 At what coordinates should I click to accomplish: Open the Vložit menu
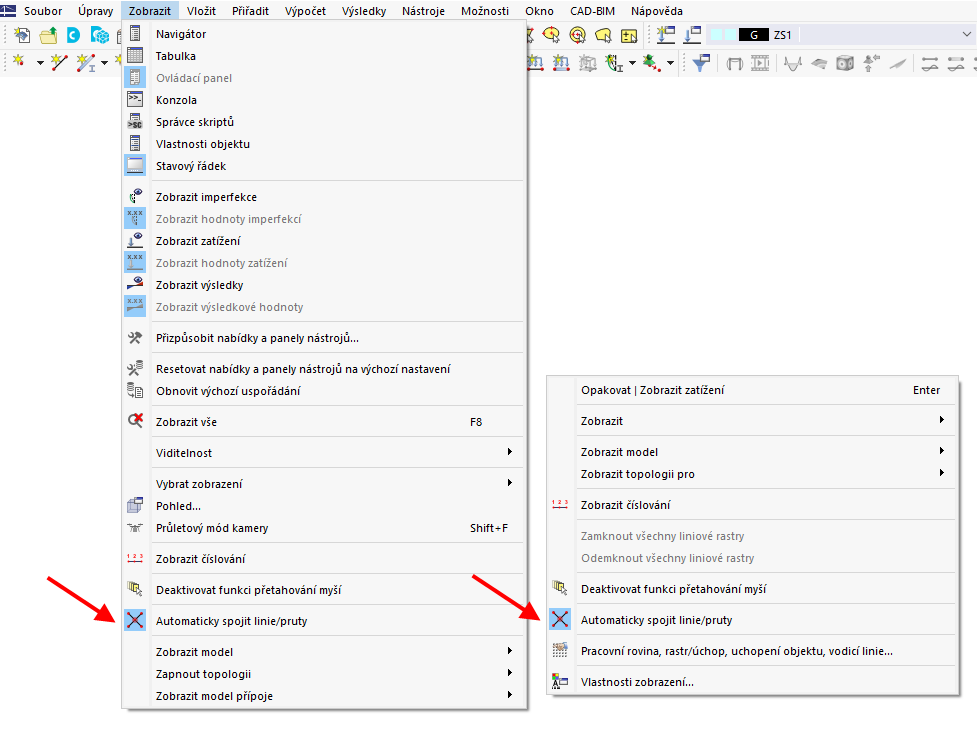tap(201, 11)
